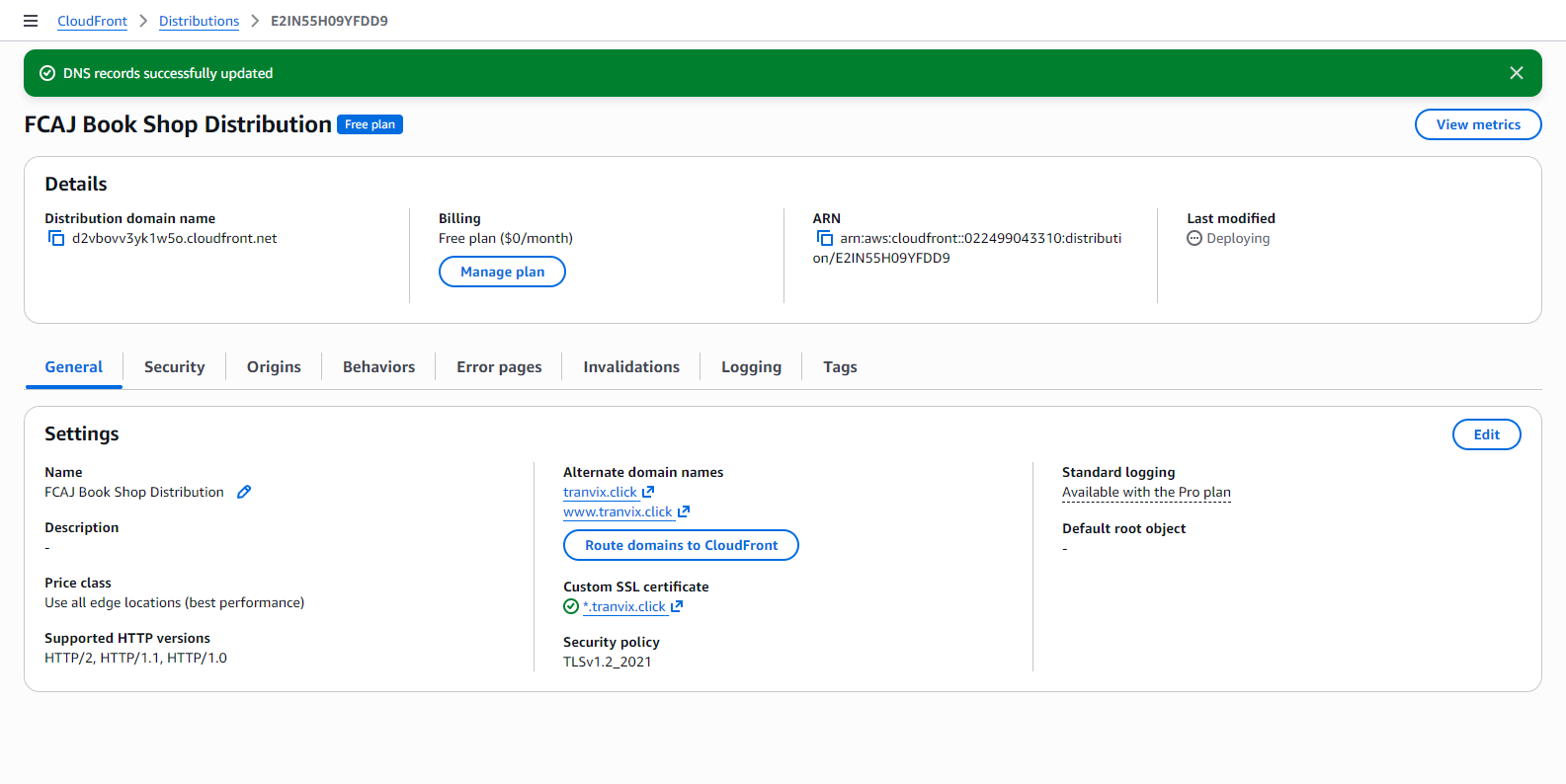Go to the Origins tab
This screenshot has width=1566, height=784.
pos(274,367)
